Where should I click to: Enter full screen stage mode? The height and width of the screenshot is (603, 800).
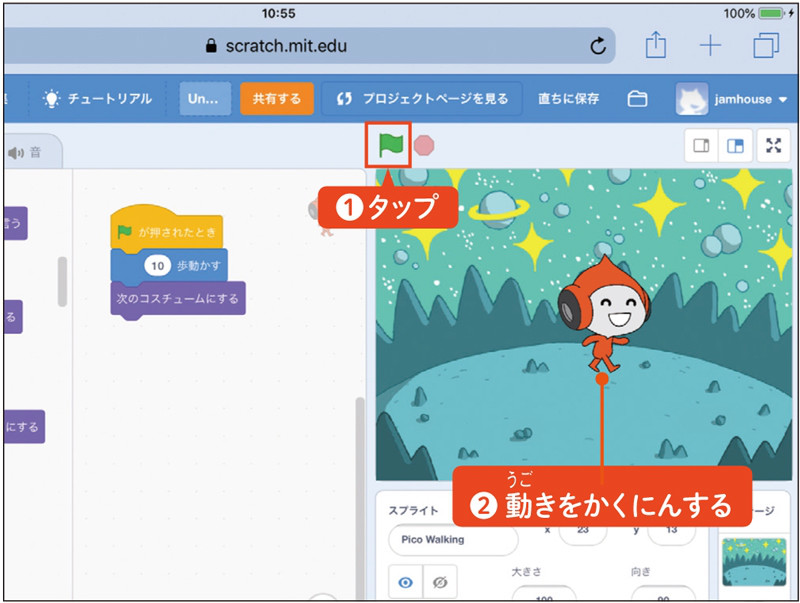pyautogui.click(x=773, y=146)
